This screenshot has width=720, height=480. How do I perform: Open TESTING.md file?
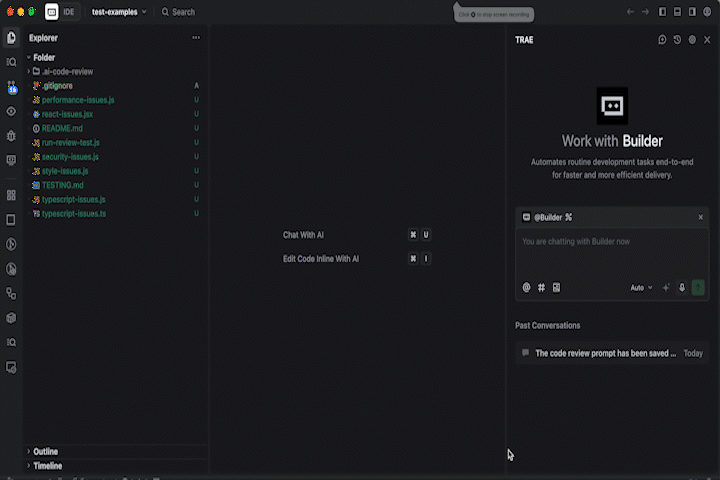point(62,186)
